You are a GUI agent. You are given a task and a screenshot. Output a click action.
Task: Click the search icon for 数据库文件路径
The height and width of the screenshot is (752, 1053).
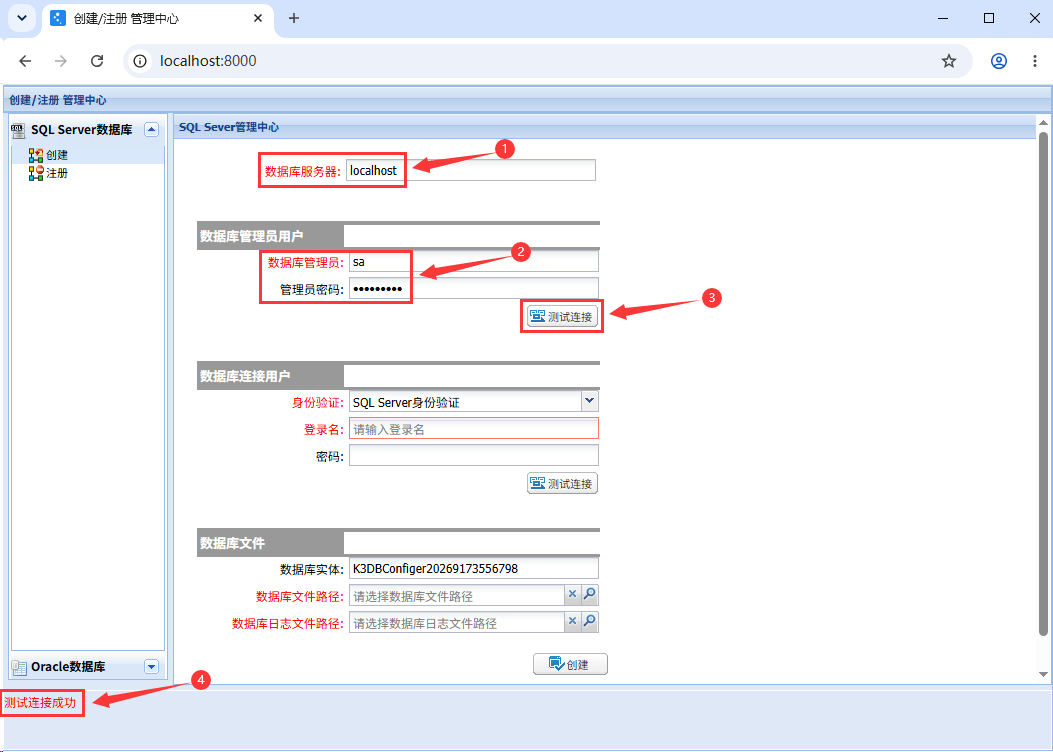click(589, 595)
